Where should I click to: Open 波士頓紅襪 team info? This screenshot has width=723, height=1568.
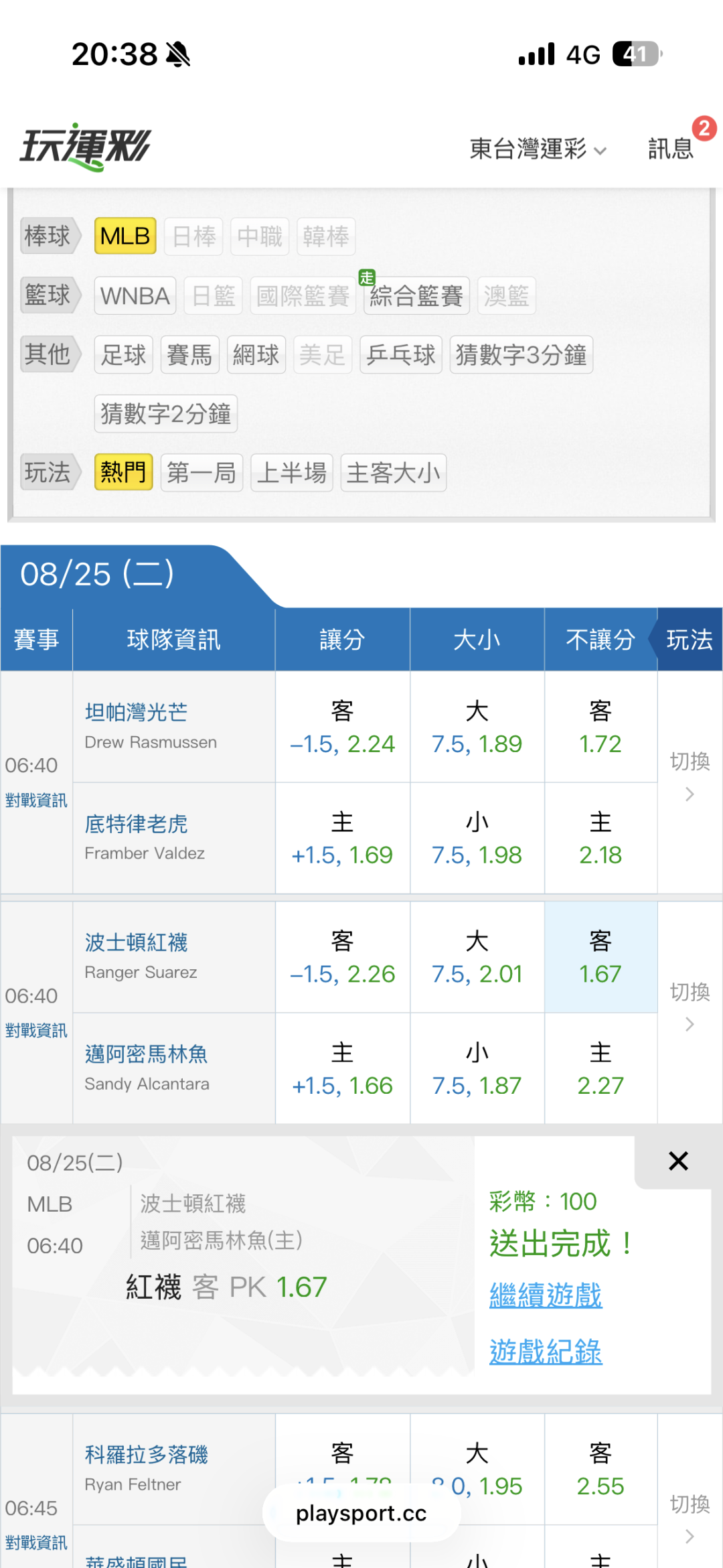[x=137, y=942]
